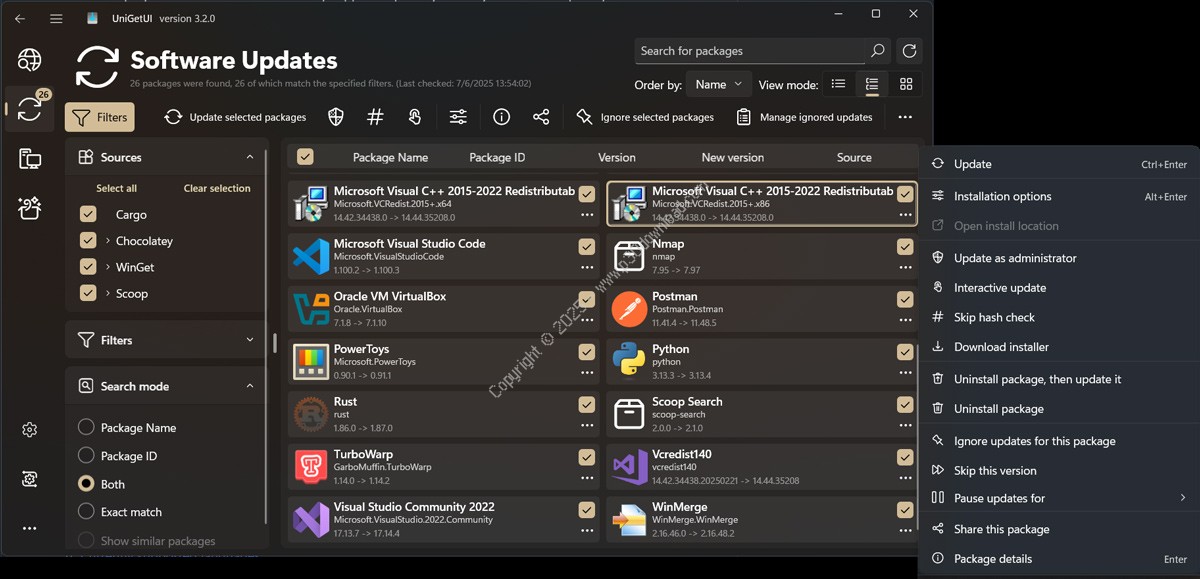Click the share package toolbar icon

click(541, 117)
